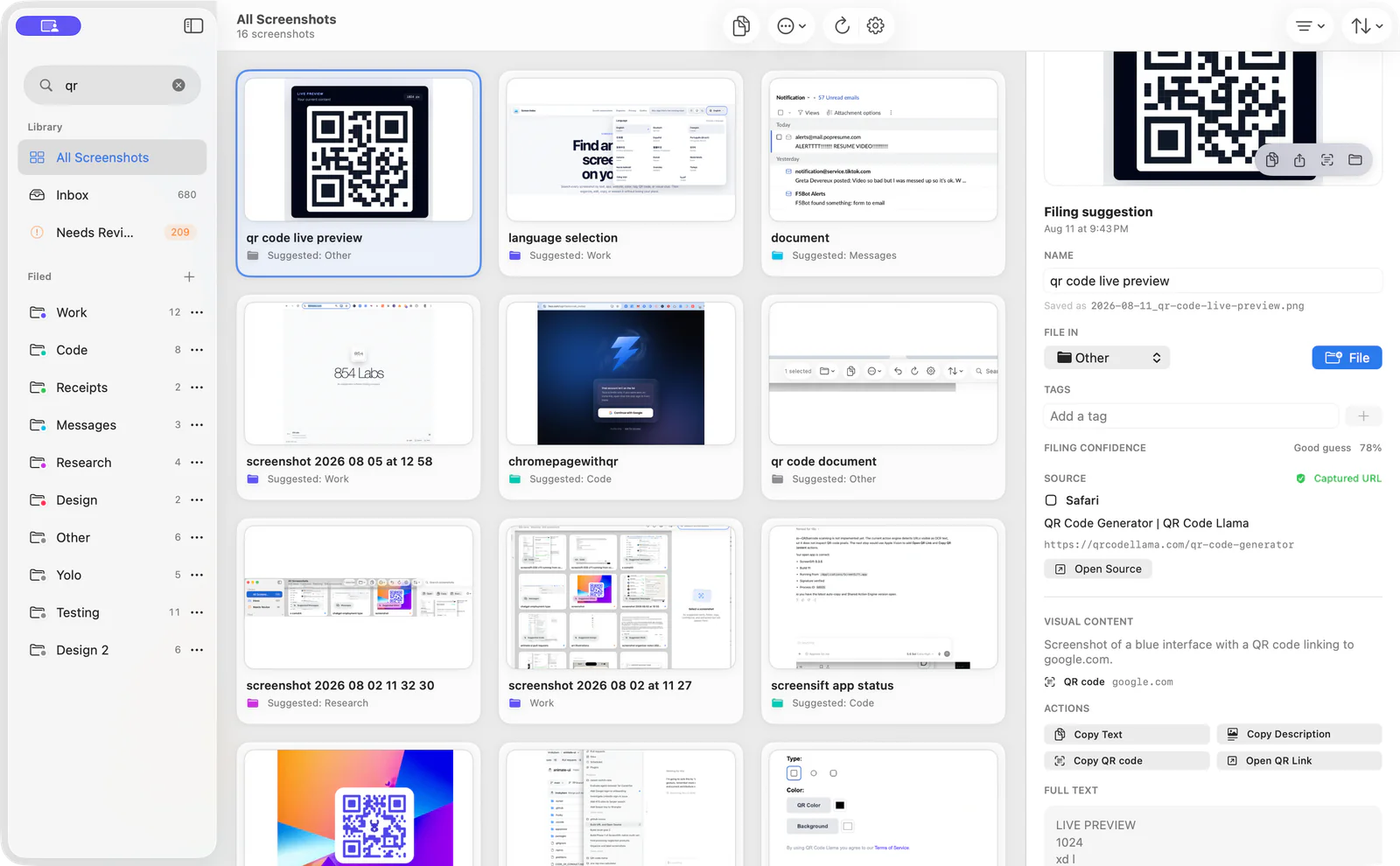Click the 'QR code google.com' detected entry

[x=1109, y=682]
